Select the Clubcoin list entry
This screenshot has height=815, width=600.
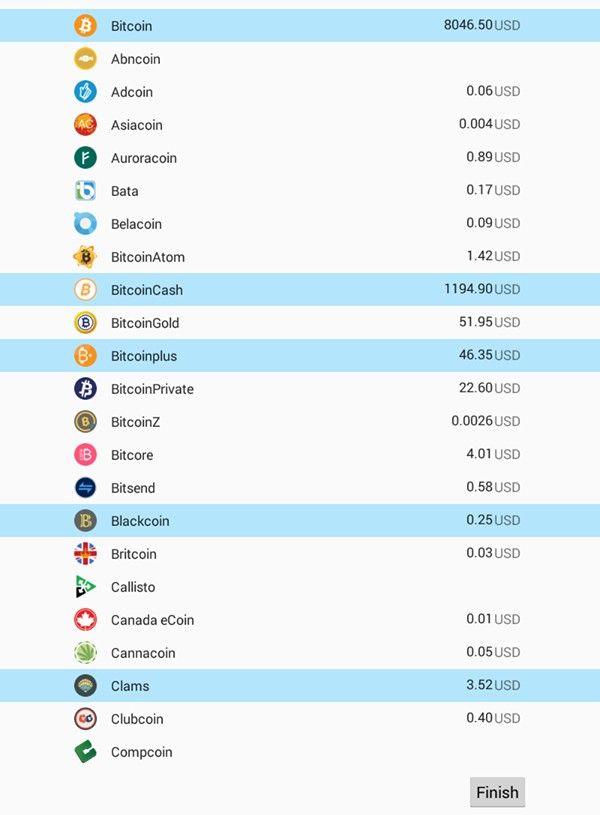pyautogui.click(x=137, y=719)
